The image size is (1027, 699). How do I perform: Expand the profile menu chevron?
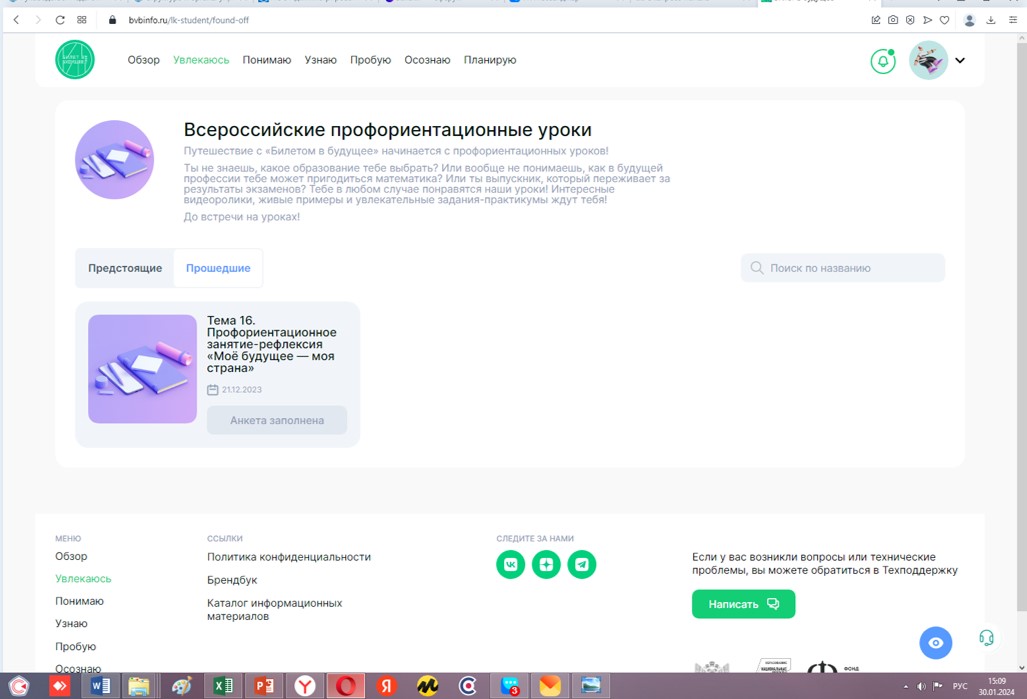[x=960, y=60]
